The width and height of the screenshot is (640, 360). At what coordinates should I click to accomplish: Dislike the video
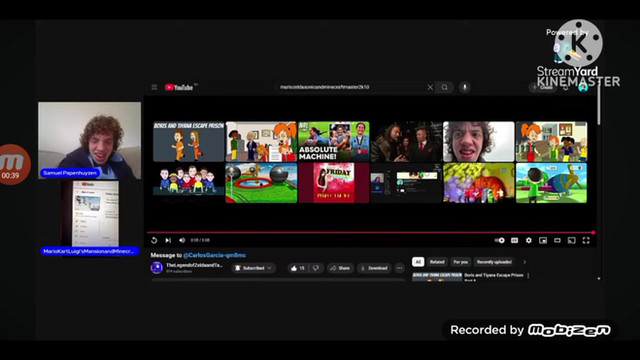pos(316,268)
